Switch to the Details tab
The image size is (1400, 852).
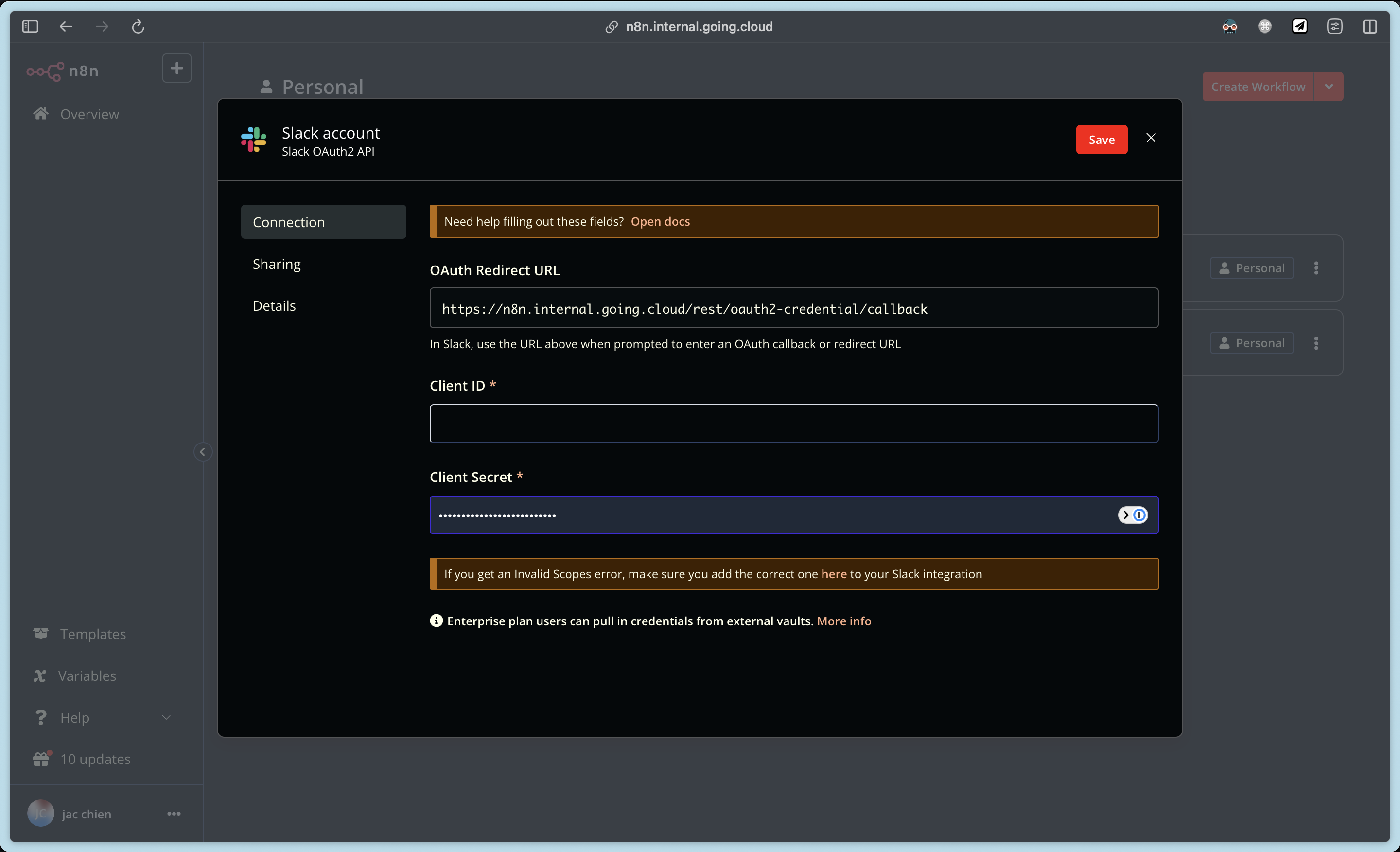point(324,306)
